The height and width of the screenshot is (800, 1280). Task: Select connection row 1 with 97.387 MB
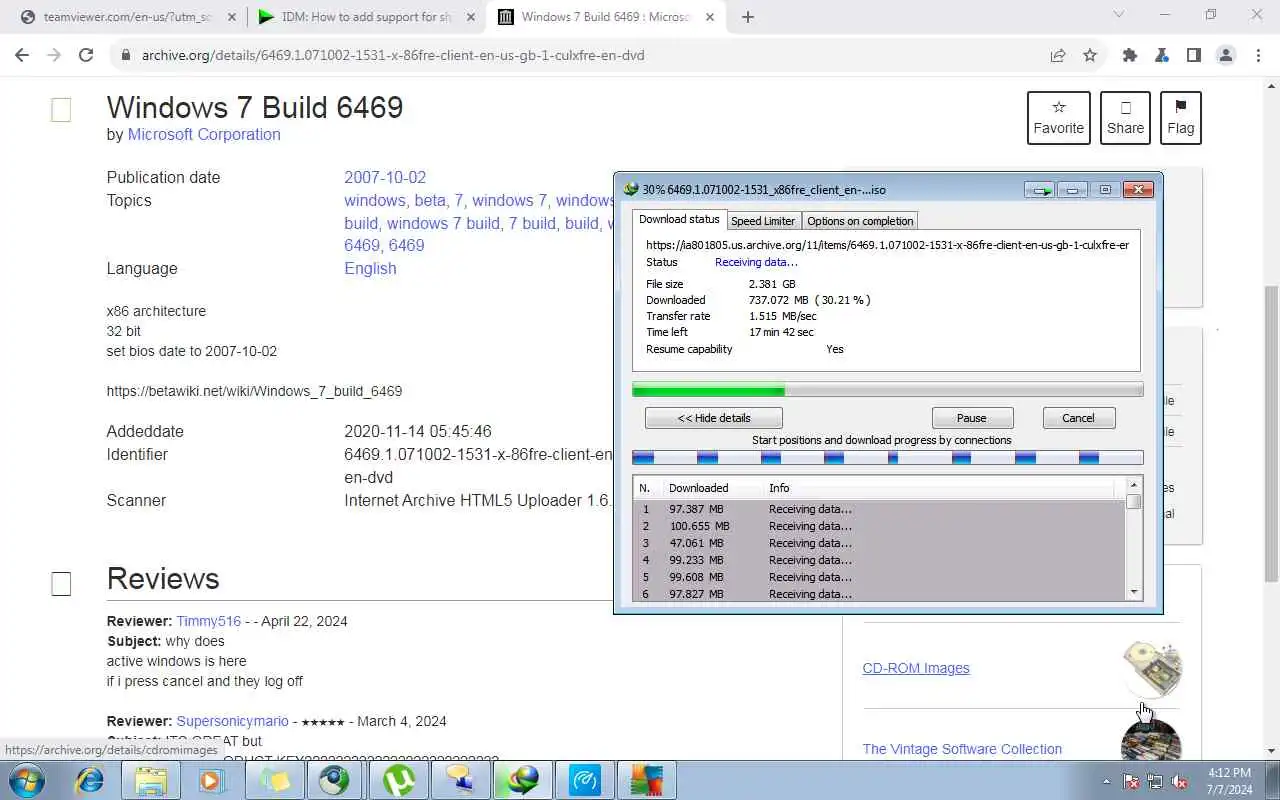[x=879, y=509]
